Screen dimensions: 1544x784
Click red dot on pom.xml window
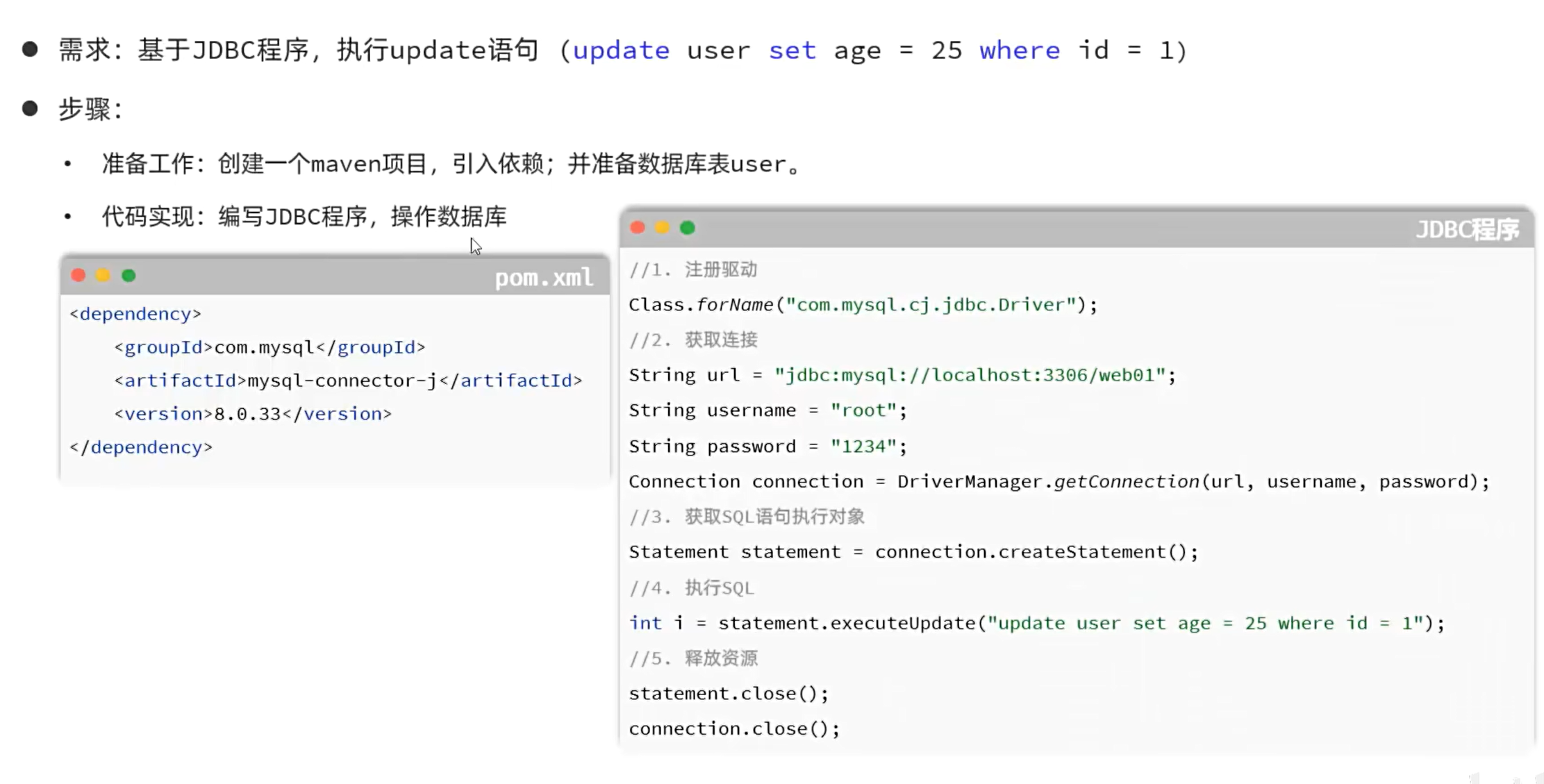coord(78,276)
